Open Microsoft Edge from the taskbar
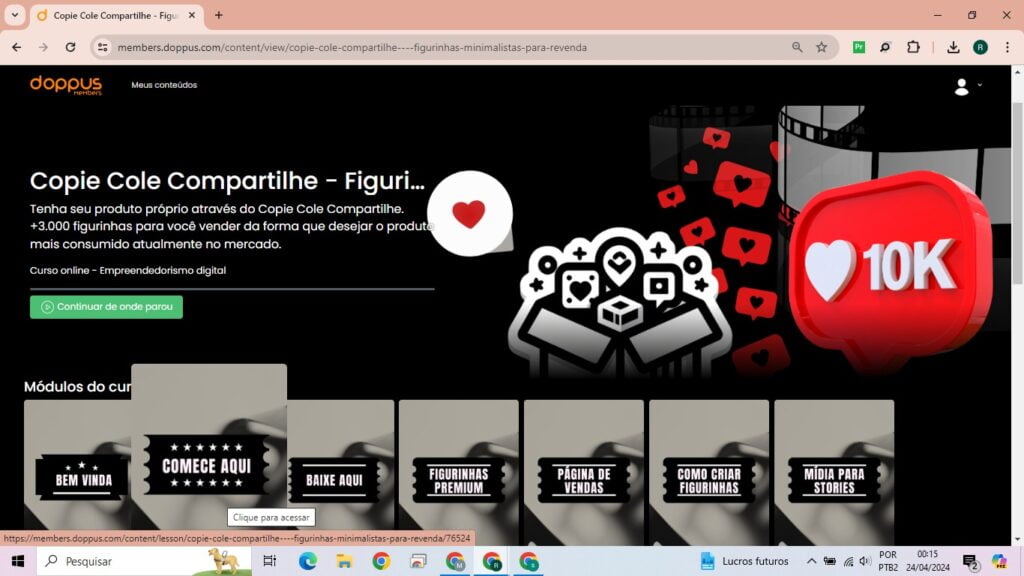The image size is (1024, 576). (307, 561)
